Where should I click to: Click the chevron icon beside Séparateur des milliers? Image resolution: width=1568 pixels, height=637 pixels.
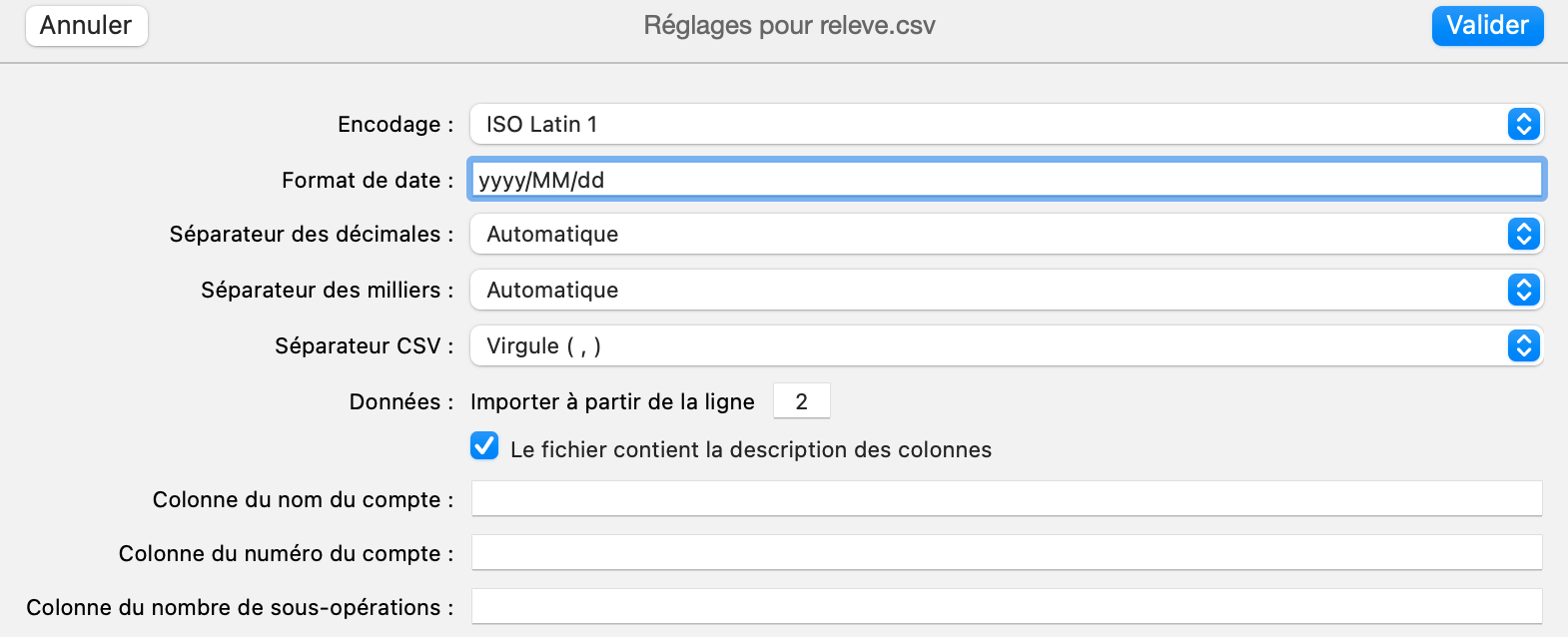1521,290
